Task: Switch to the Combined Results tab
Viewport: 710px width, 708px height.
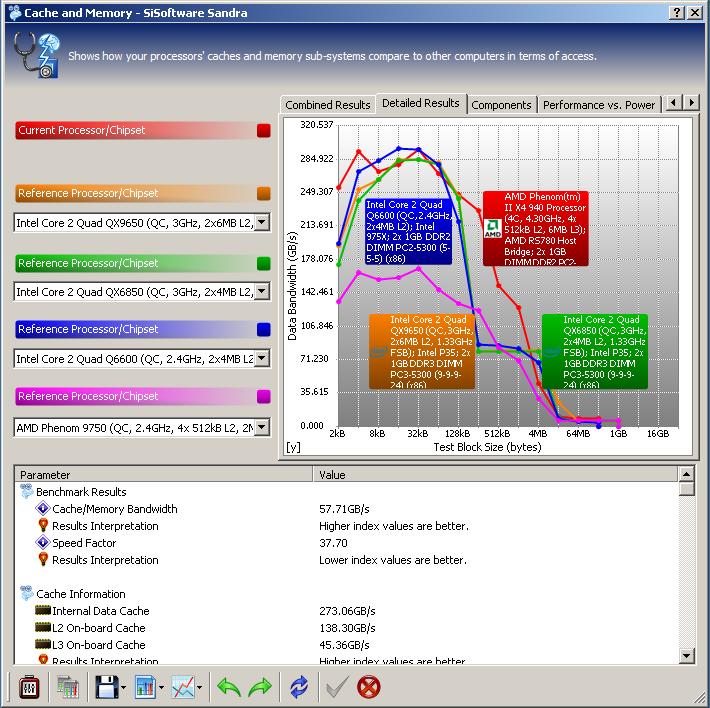Action: [x=328, y=105]
